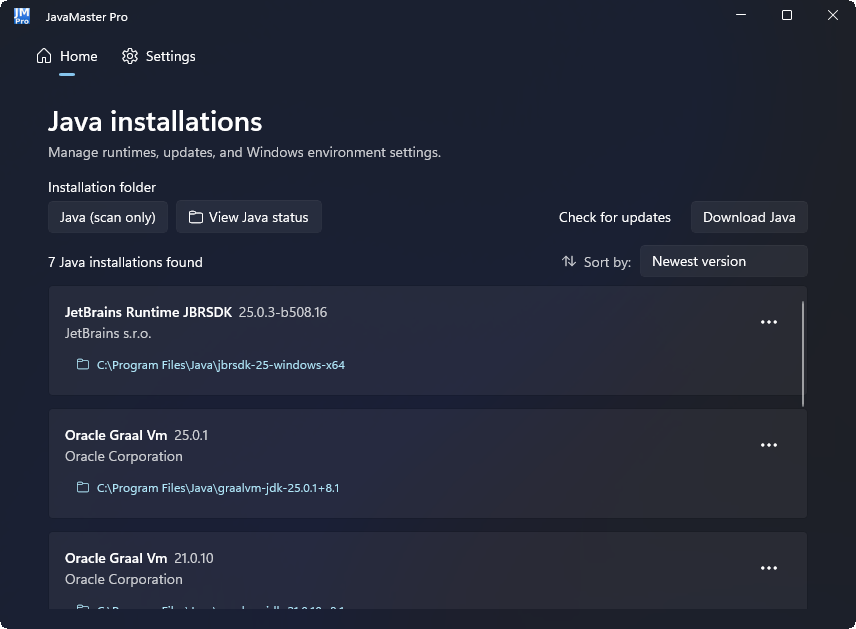This screenshot has height=629, width=856.
Task: Open more options for Oracle Graal Vm 21.0.10
Action: (769, 568)
